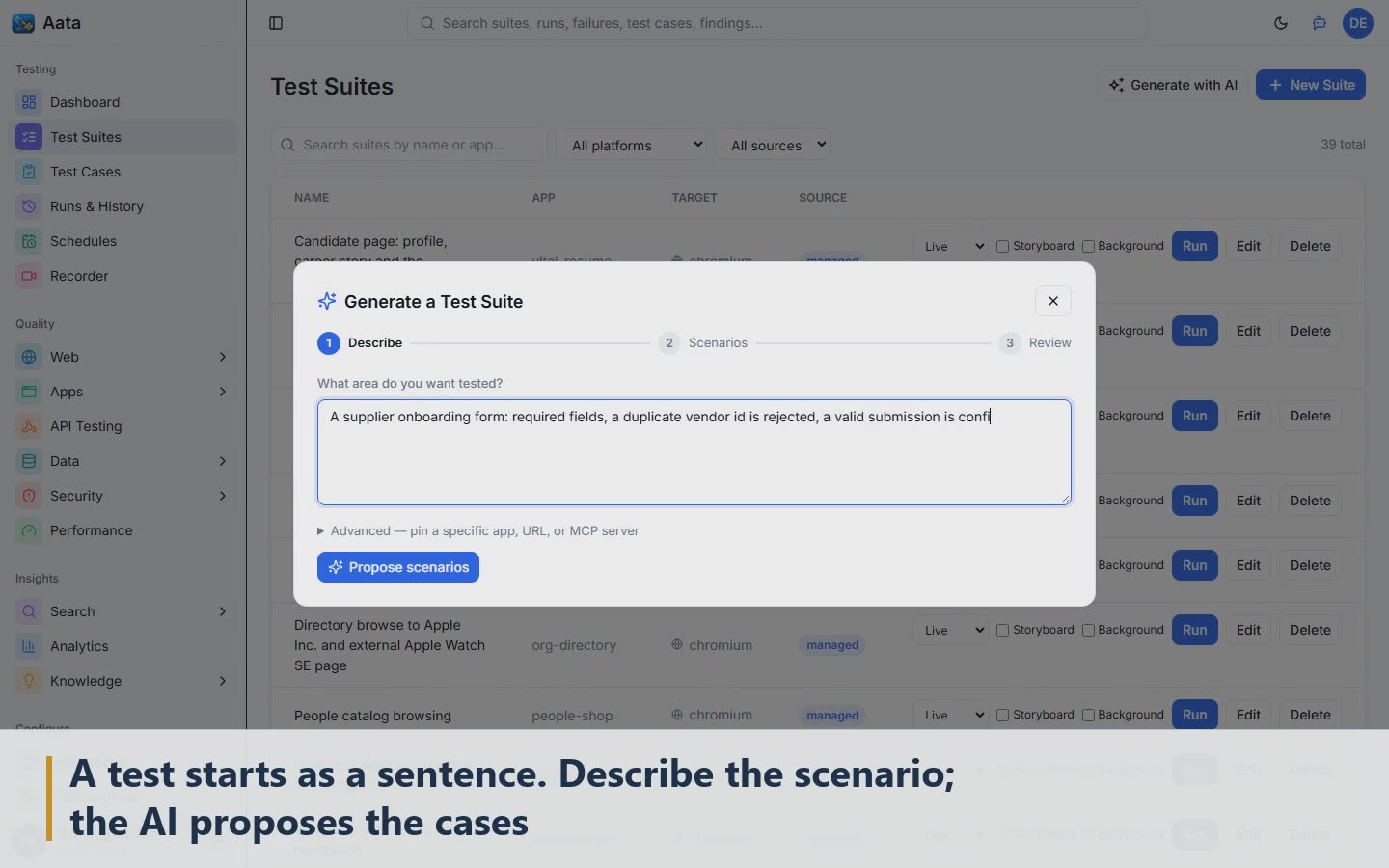Image resolution: width=1389 pixels, height=868 pixels.
Task: Click the New Suite button
Action: (1311, 85)
